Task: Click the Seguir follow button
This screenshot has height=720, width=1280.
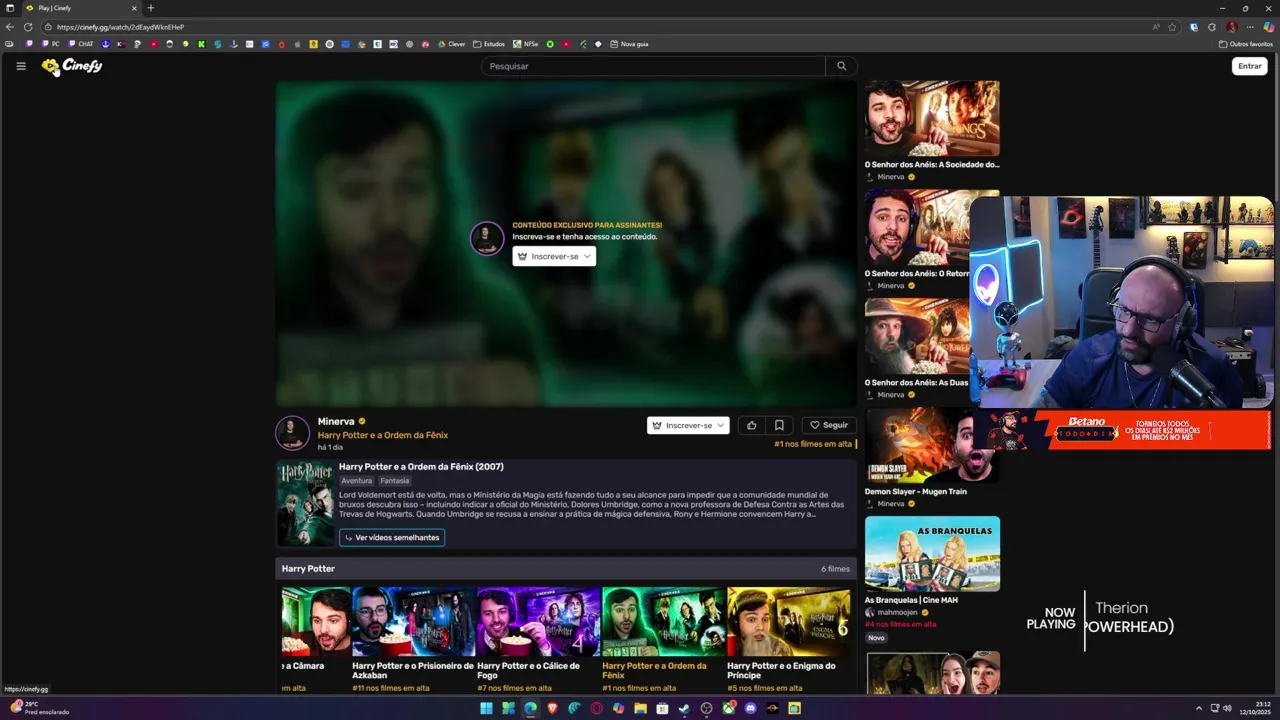Action: click(x=829, y=425)
